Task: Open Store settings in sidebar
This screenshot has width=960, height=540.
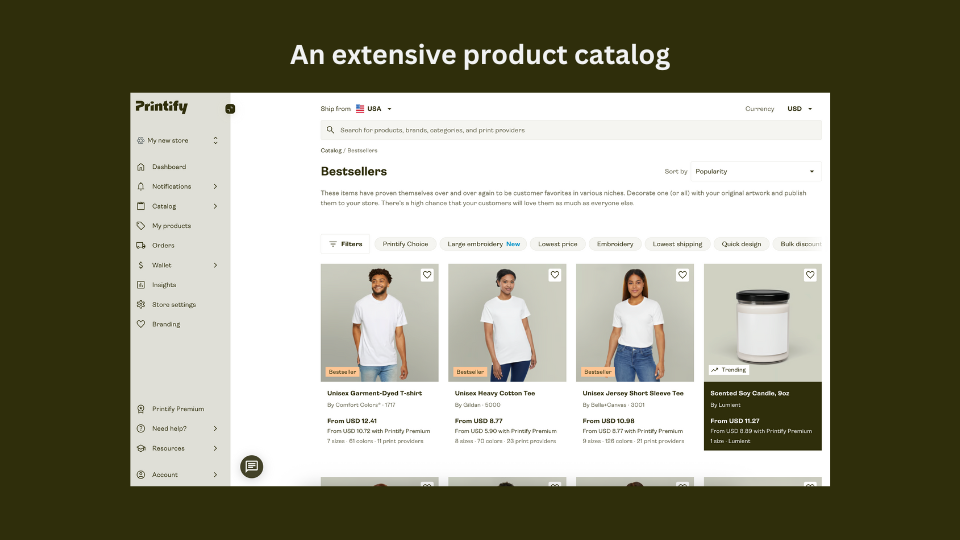Action: (173, 304)
